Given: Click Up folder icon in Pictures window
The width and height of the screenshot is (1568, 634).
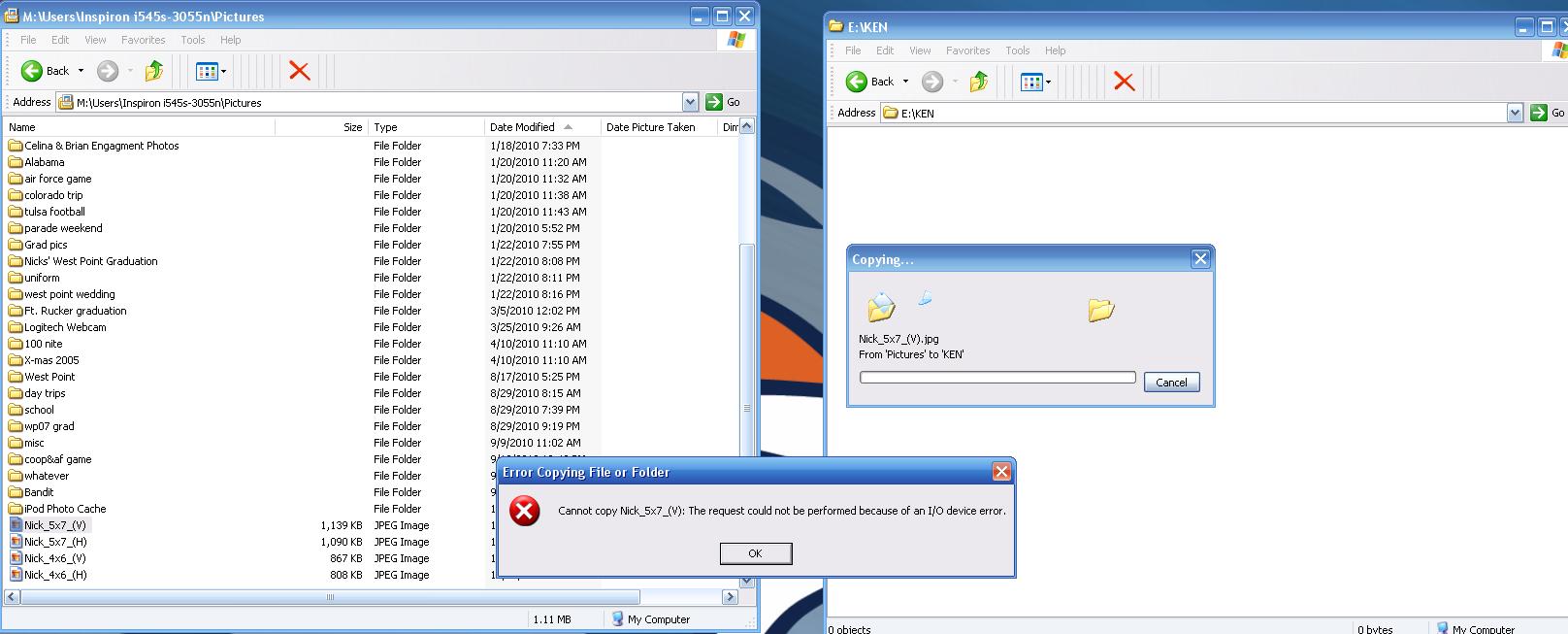Looking at the screenshot, I should tap(153, 71).
